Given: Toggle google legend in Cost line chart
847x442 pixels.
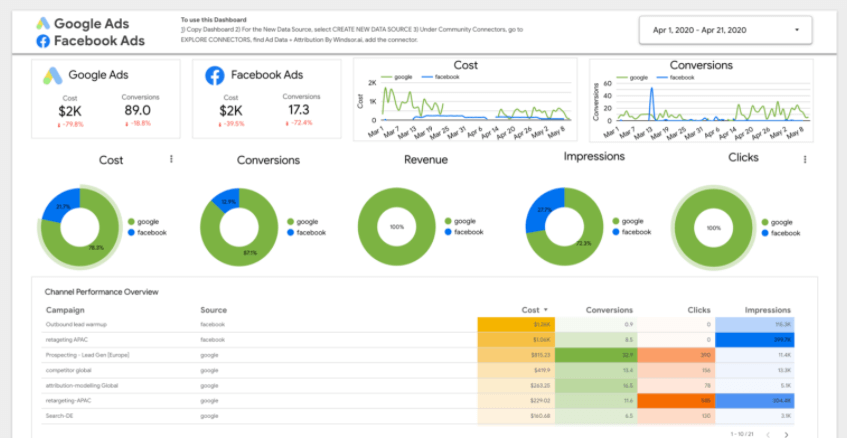Looking at the screenshot, I should click(397, 77).
